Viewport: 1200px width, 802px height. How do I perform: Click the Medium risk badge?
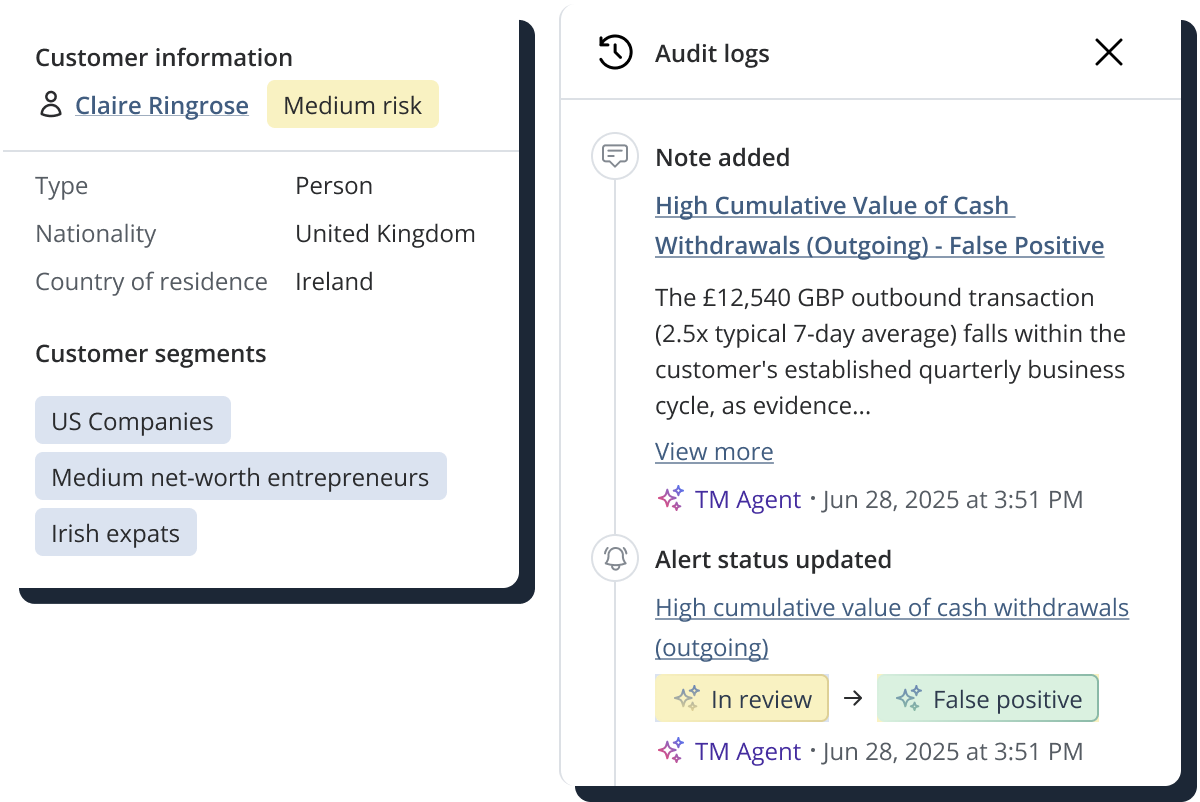pos(352,105)
